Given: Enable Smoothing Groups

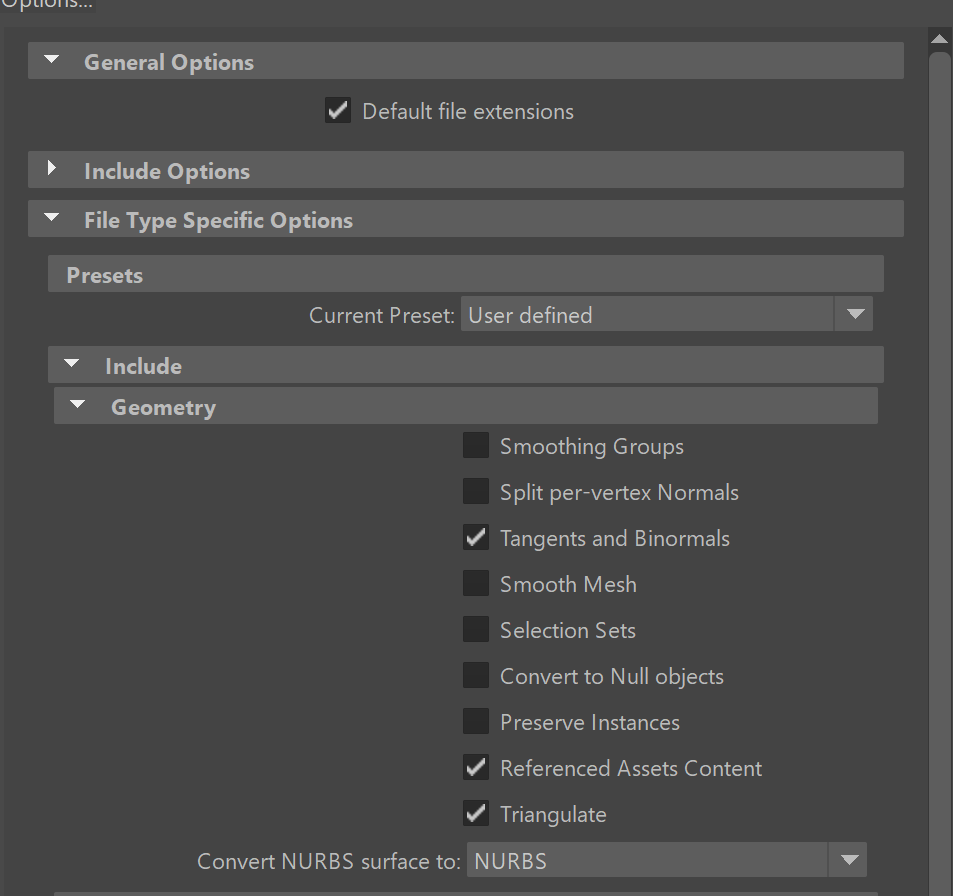Looking at the screenshot, I should pos(476,445).
